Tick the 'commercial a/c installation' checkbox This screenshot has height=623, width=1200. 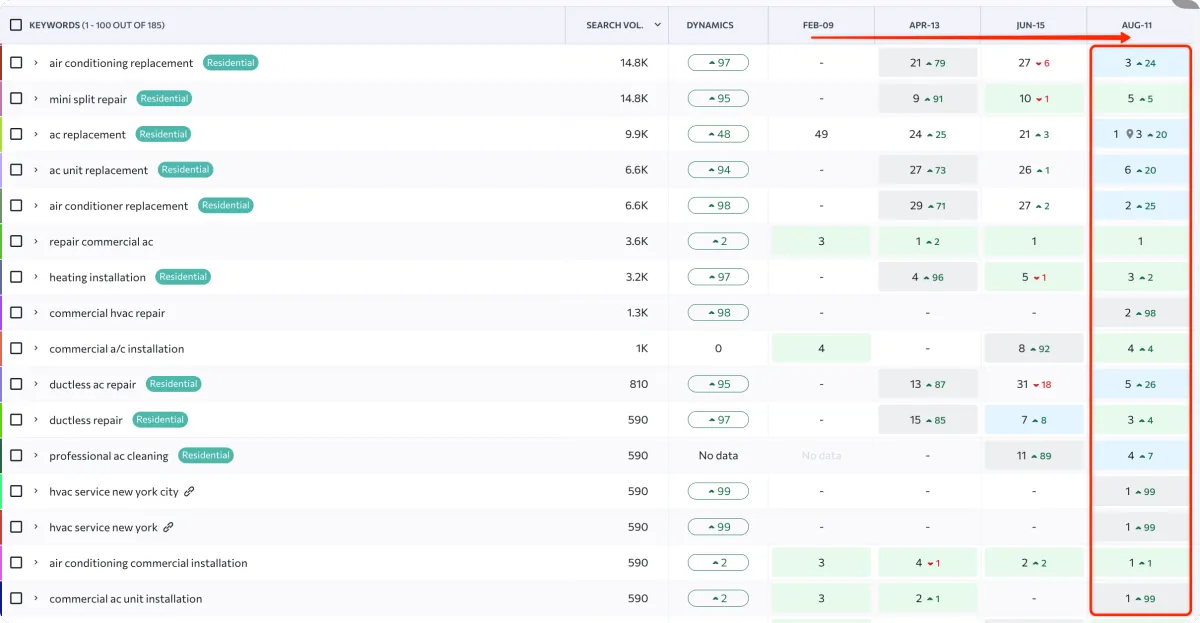[x=16, y=349]
